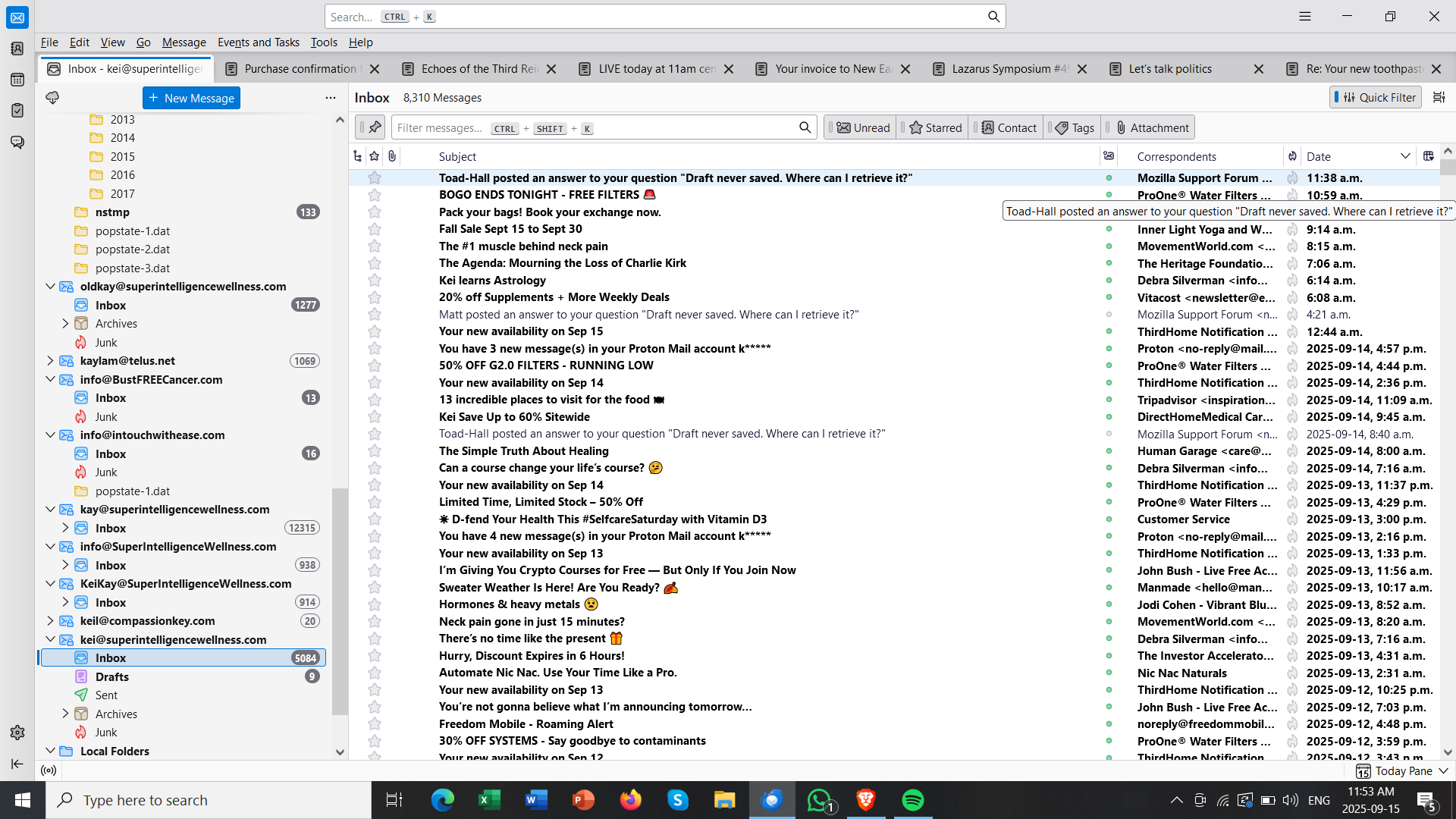1456x819 pixels.
Task: Sort by thread column icon
Action: point(358,156)
